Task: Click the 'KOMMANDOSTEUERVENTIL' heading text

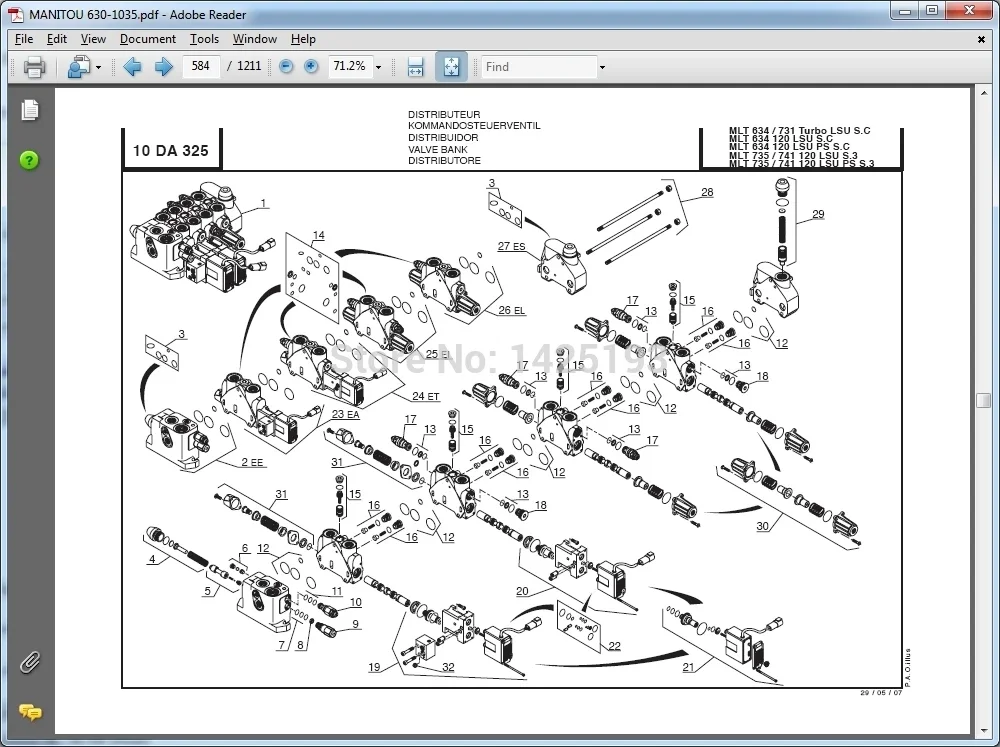Action: coord(474,126)
